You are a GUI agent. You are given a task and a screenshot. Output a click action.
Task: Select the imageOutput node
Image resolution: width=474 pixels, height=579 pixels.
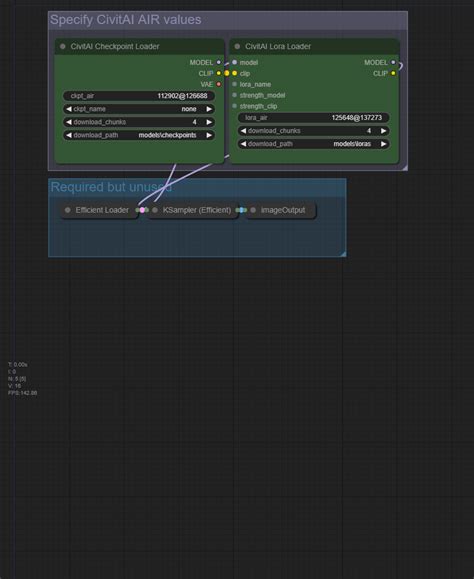281,210
